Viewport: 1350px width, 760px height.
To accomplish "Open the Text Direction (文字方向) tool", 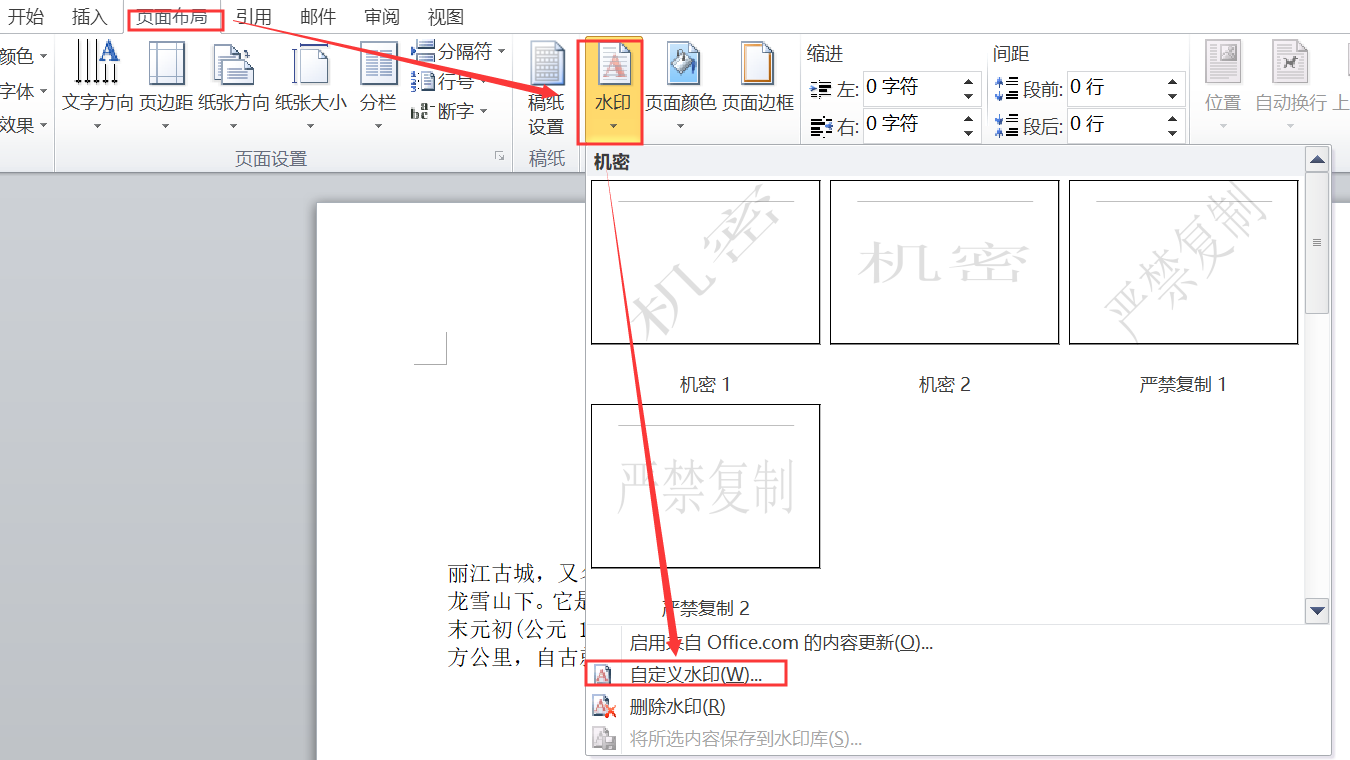I will (x=98, y=86).
